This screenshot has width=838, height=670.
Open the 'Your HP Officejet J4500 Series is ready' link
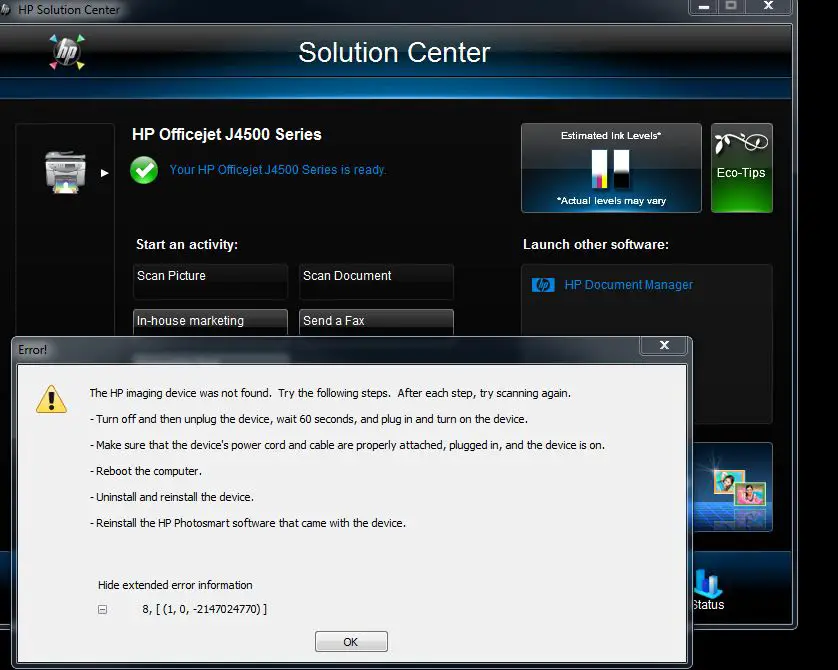click(x=278, y=170)
